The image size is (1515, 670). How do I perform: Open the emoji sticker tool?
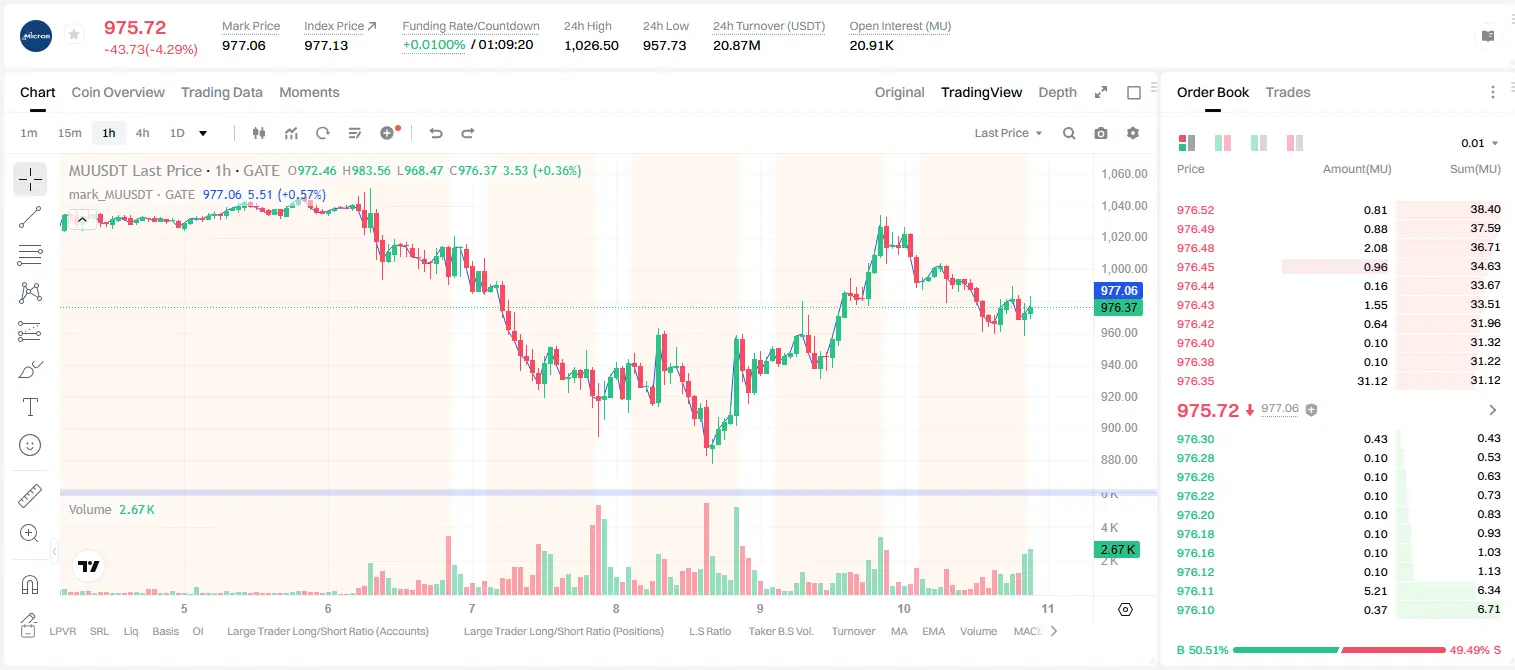point(30,445)
